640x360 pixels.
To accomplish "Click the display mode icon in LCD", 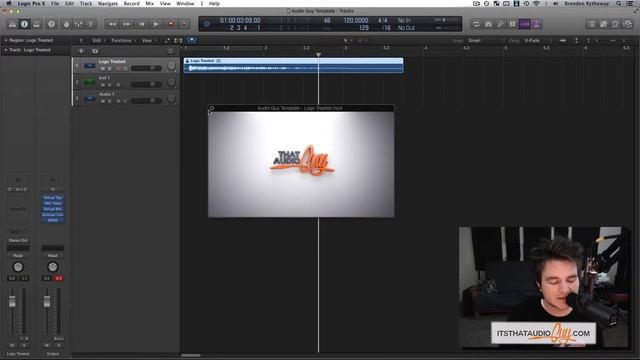I will [x=207, y=24].
